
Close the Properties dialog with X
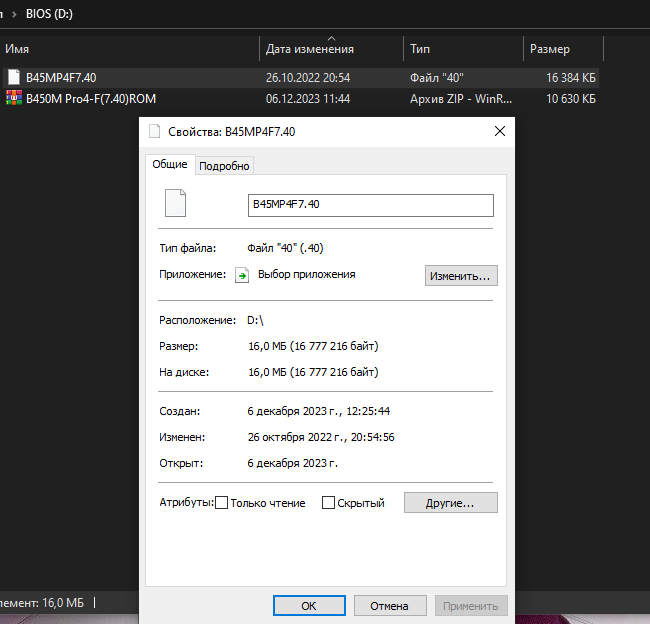500,131
